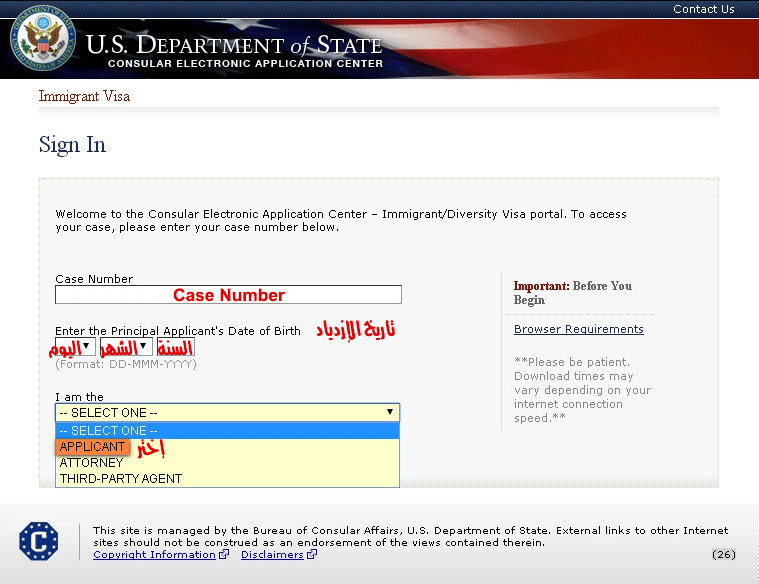Collapse the 'I am the' combo box

(x=227, y=413)
